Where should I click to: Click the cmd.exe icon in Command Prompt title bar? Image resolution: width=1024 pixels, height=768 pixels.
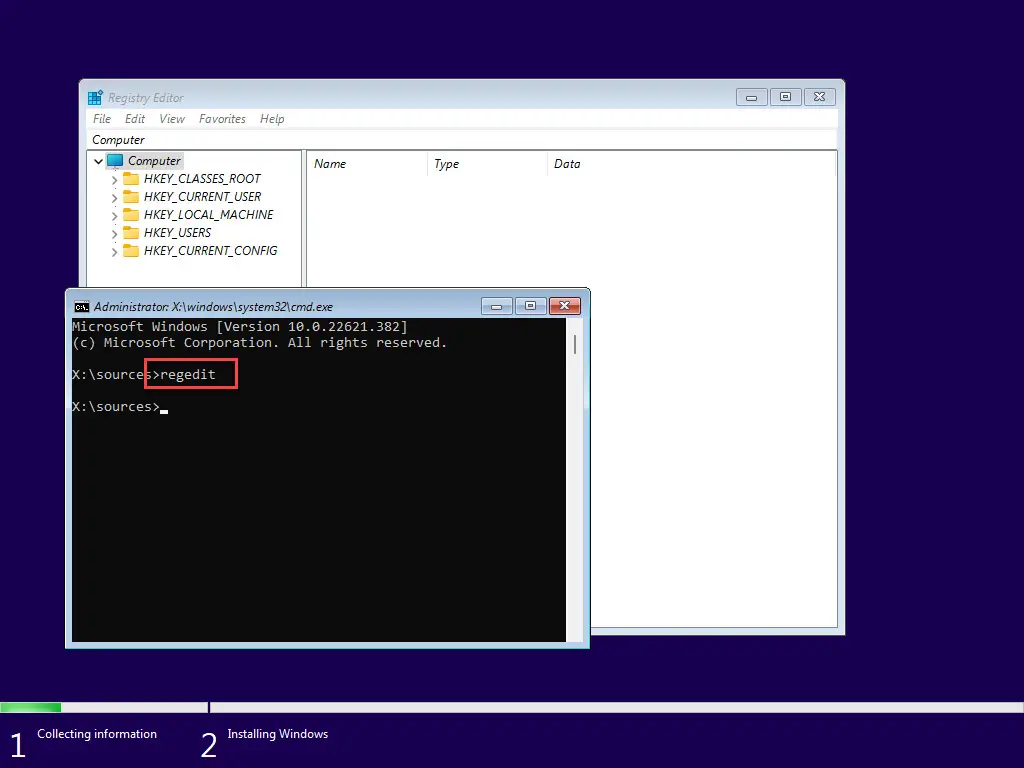82,307
